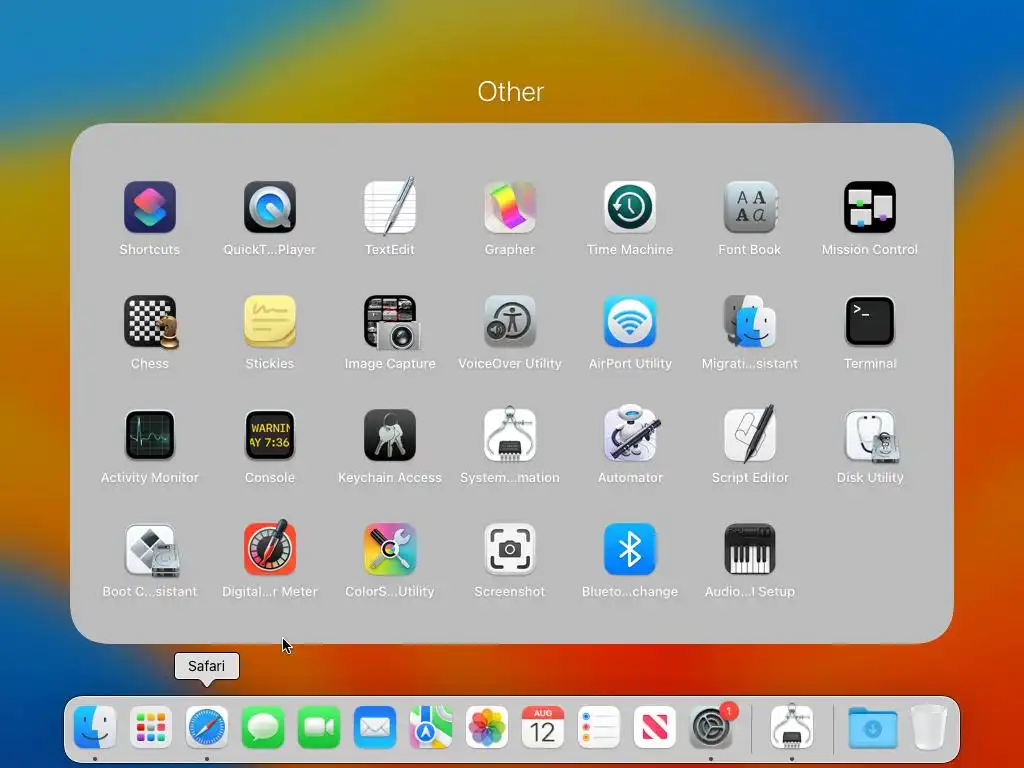Launch Disk Utility
This screenshot has width=1024, height=768.
pos(870,436)
